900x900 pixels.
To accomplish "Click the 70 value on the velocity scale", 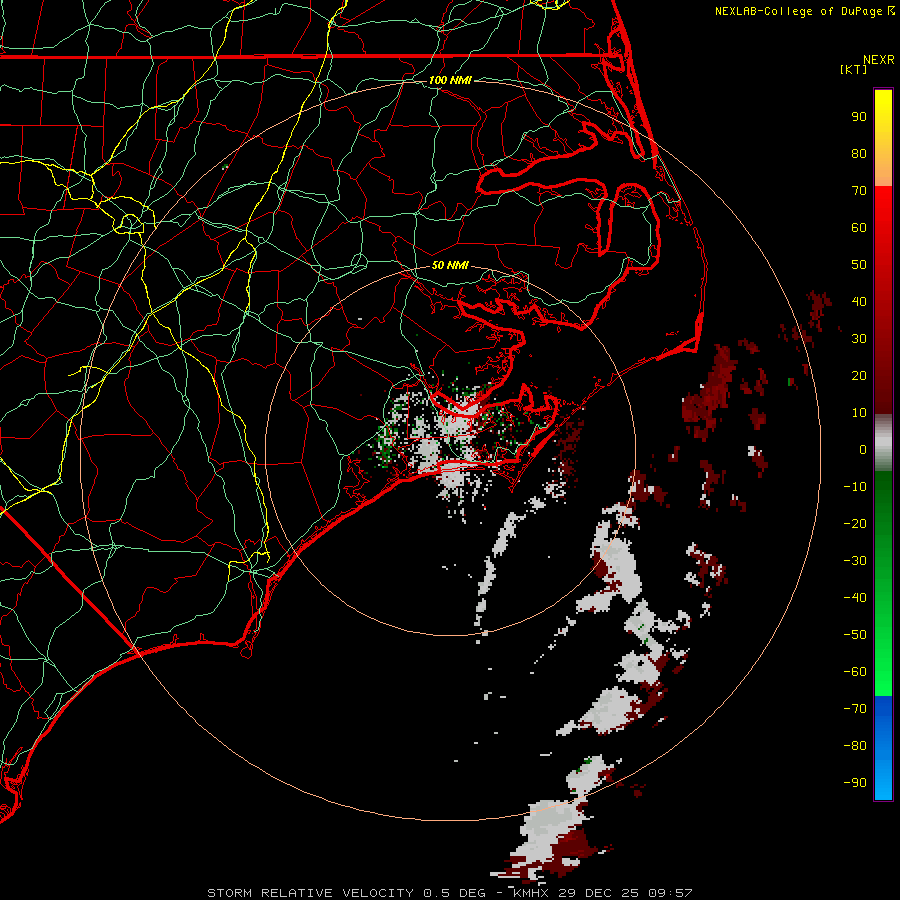I will [859, 191].
